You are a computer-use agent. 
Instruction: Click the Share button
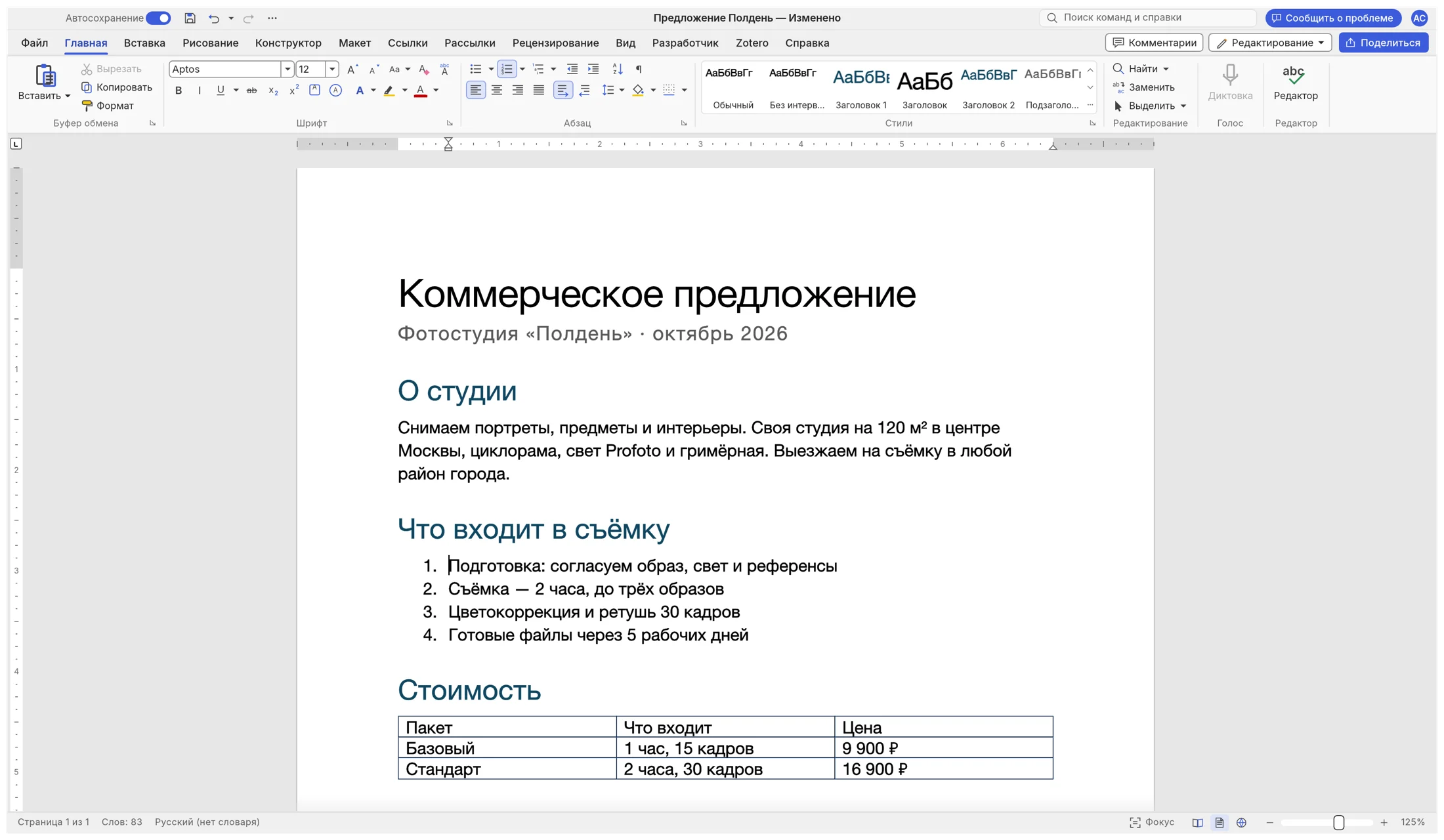coord(1383,43)
